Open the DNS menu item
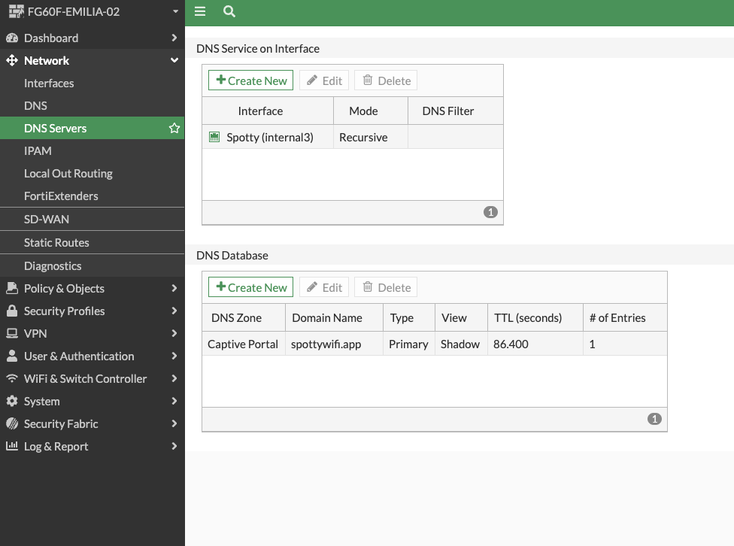This screenshot has height=546, width=734. click(92, 105)
